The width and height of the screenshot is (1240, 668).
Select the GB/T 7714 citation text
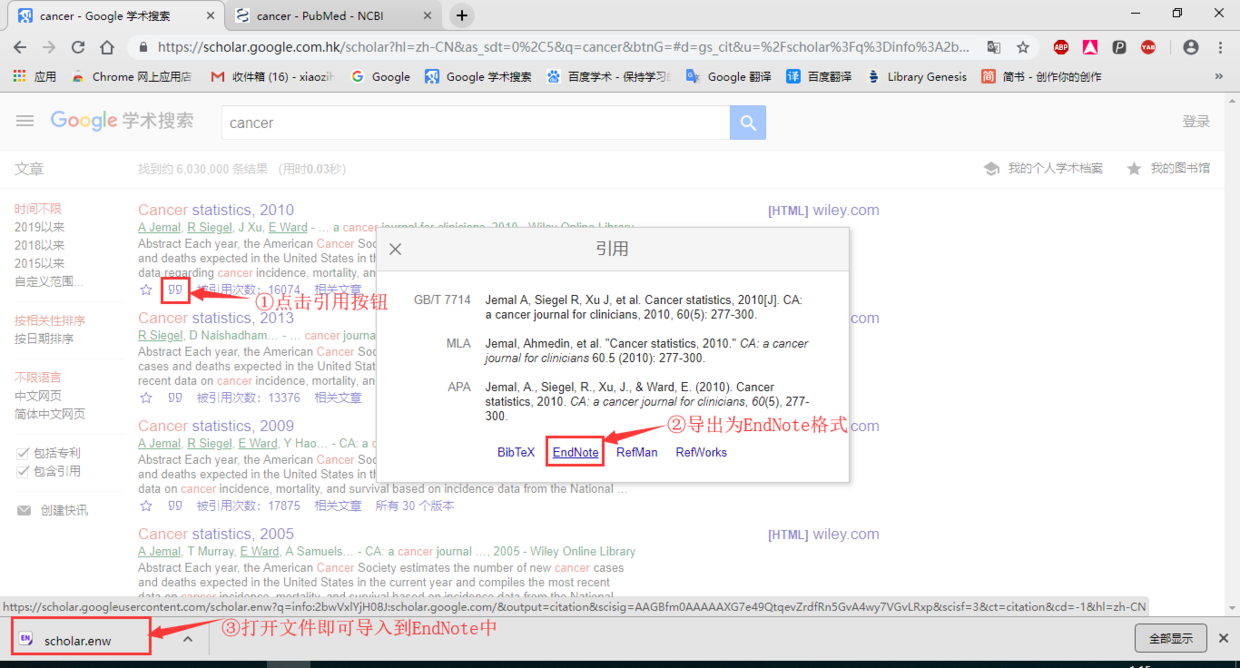pyautogui.click(x=643, y=307)
